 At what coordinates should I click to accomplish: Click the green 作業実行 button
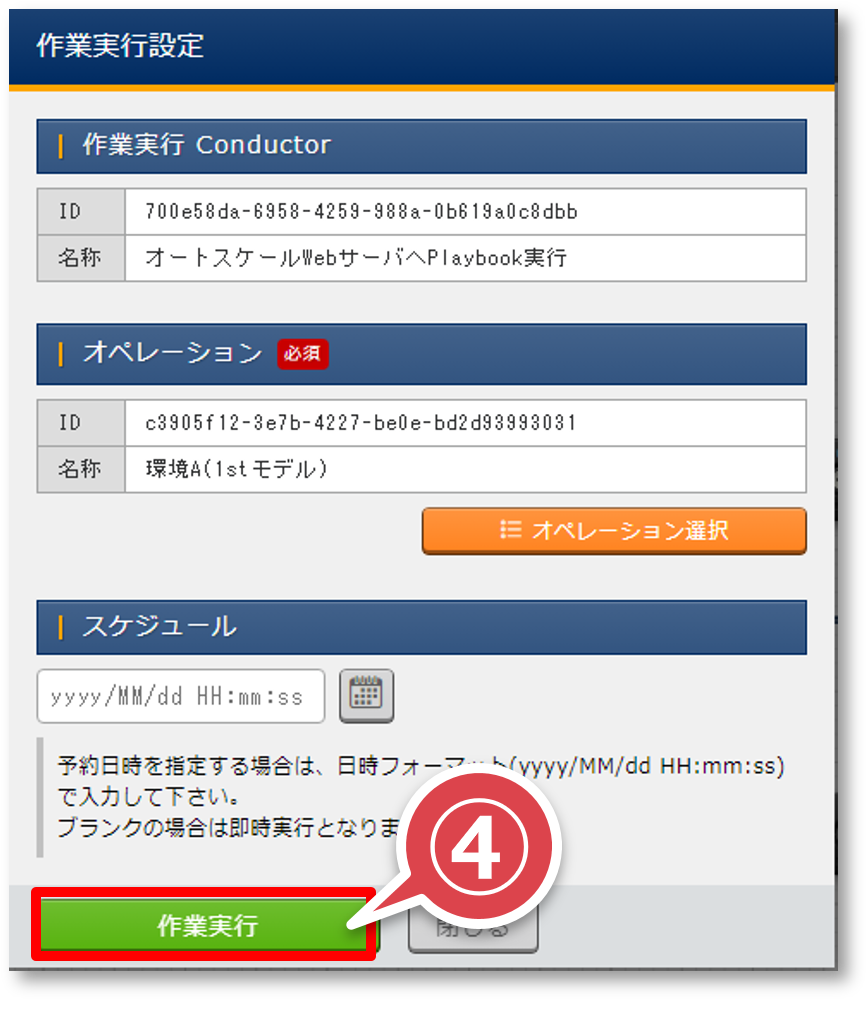(x=207, y=924)
